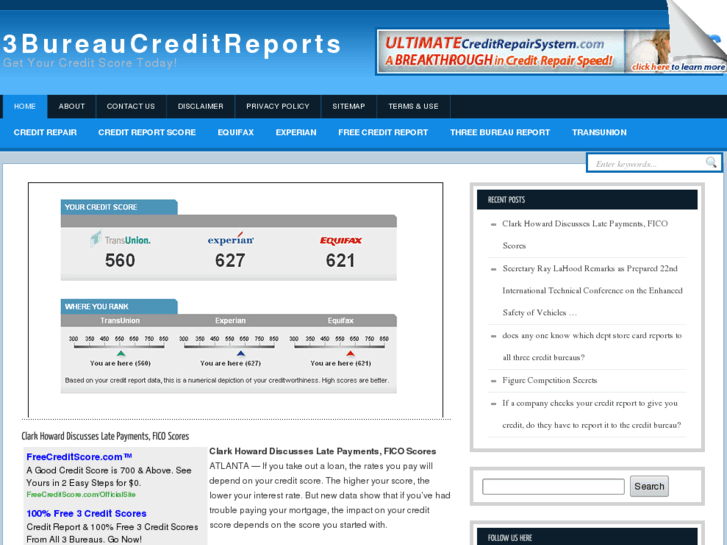Screen dimensions: 727x545
Task: Open the About page
Action: [71, 106]
